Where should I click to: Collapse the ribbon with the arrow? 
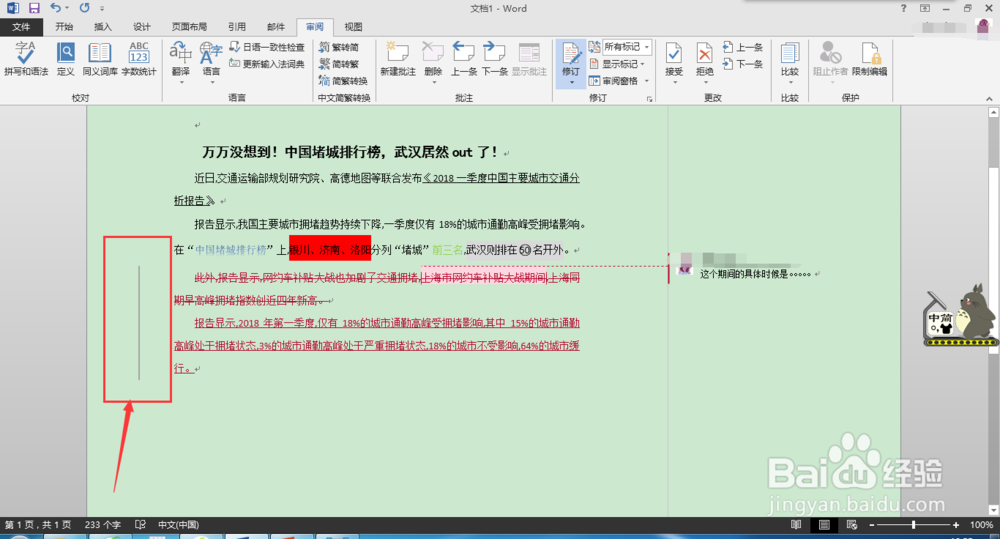[x=989, y=98]
